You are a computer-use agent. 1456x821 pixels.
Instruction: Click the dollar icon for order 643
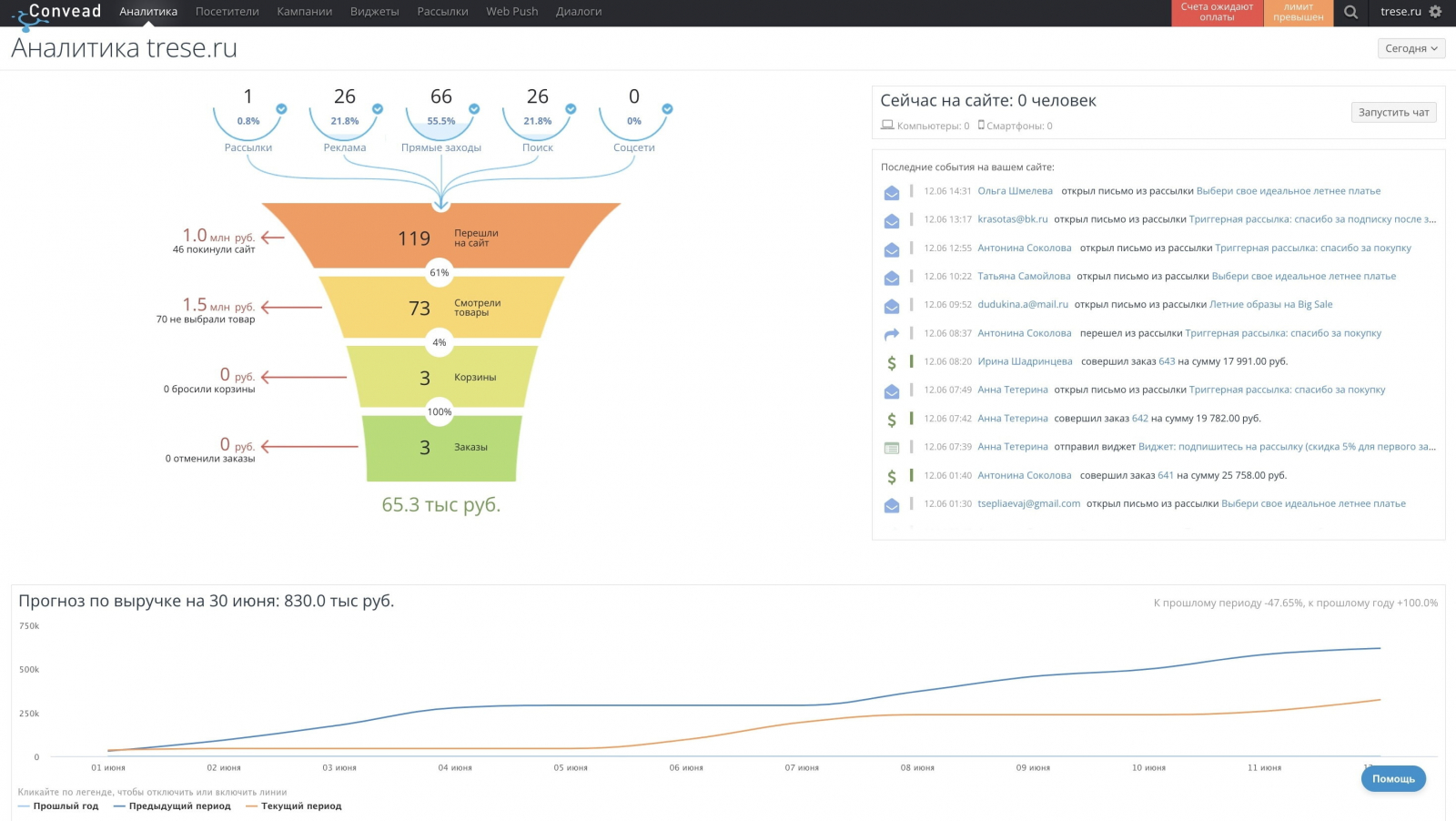(892, 362)
